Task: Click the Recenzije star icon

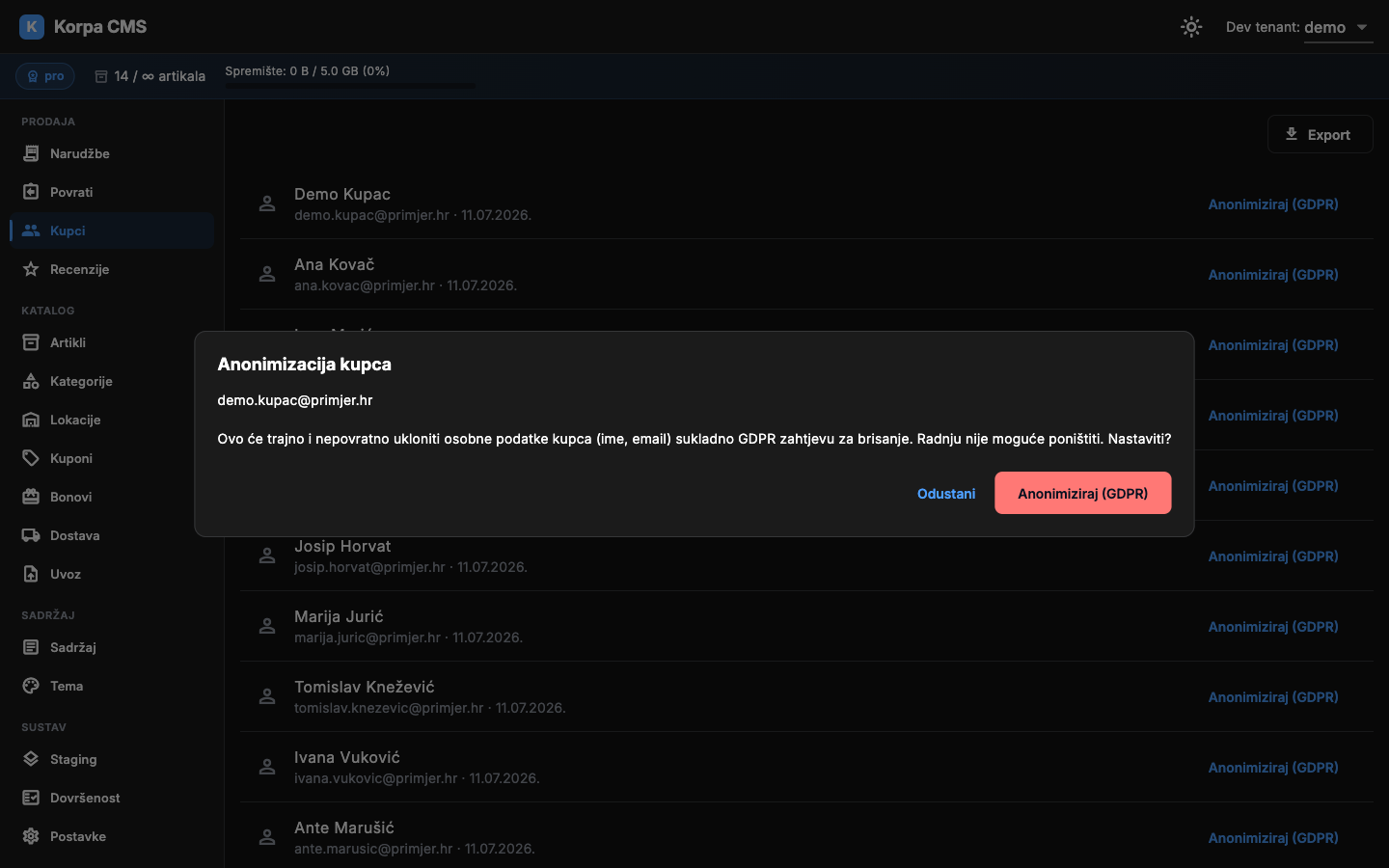Action: tap(31, 269)
